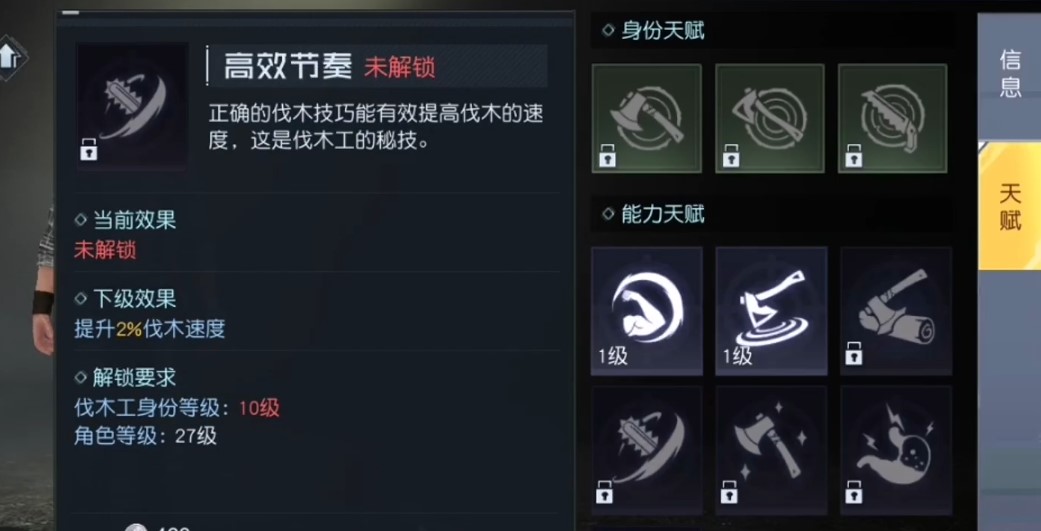
Task: Select the saw identity talent icon
Action: tap(893, 118)
